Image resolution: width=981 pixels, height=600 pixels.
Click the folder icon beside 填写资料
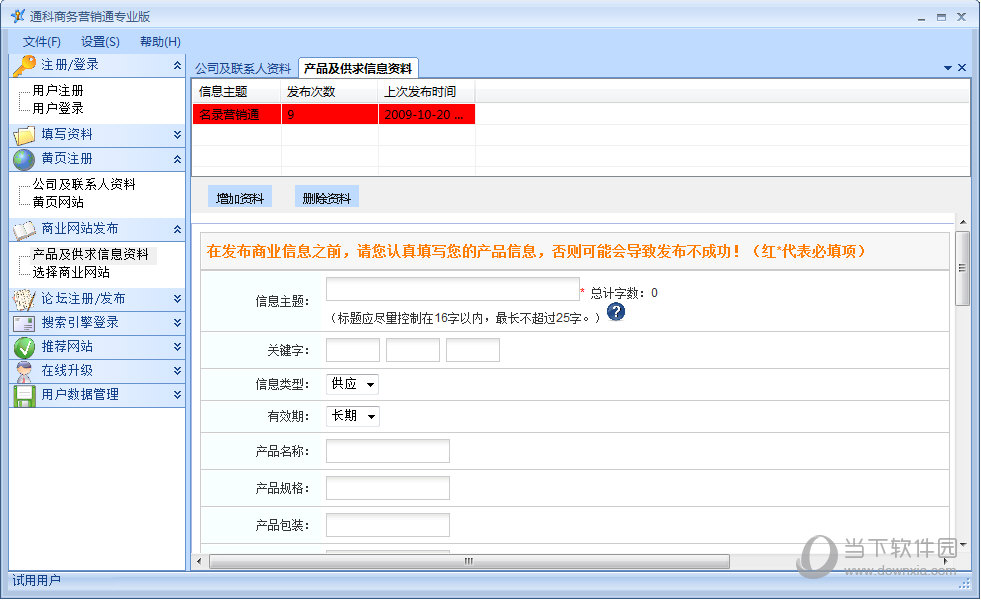[x=24, y=135]
